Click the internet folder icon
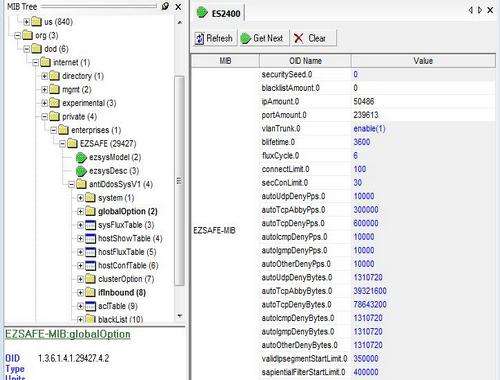Image resolution: width=500 pixels, height=380 pixels. point(45,62)
